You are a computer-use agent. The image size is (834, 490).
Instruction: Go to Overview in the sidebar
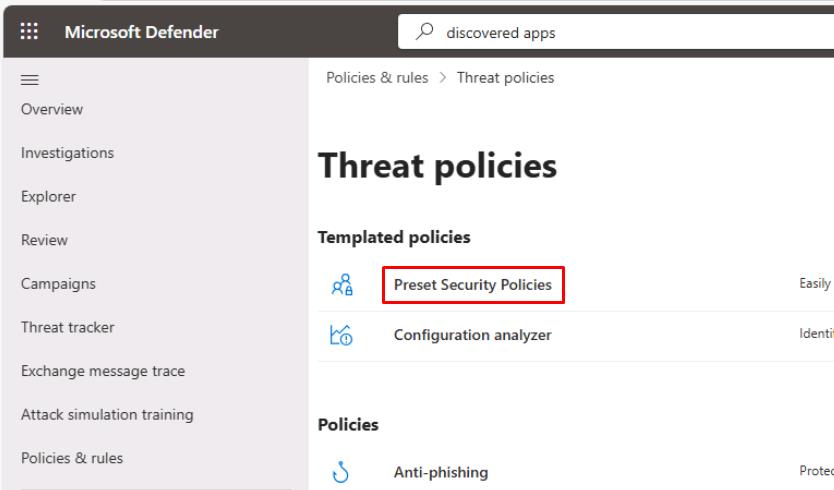tap(52, 109)
